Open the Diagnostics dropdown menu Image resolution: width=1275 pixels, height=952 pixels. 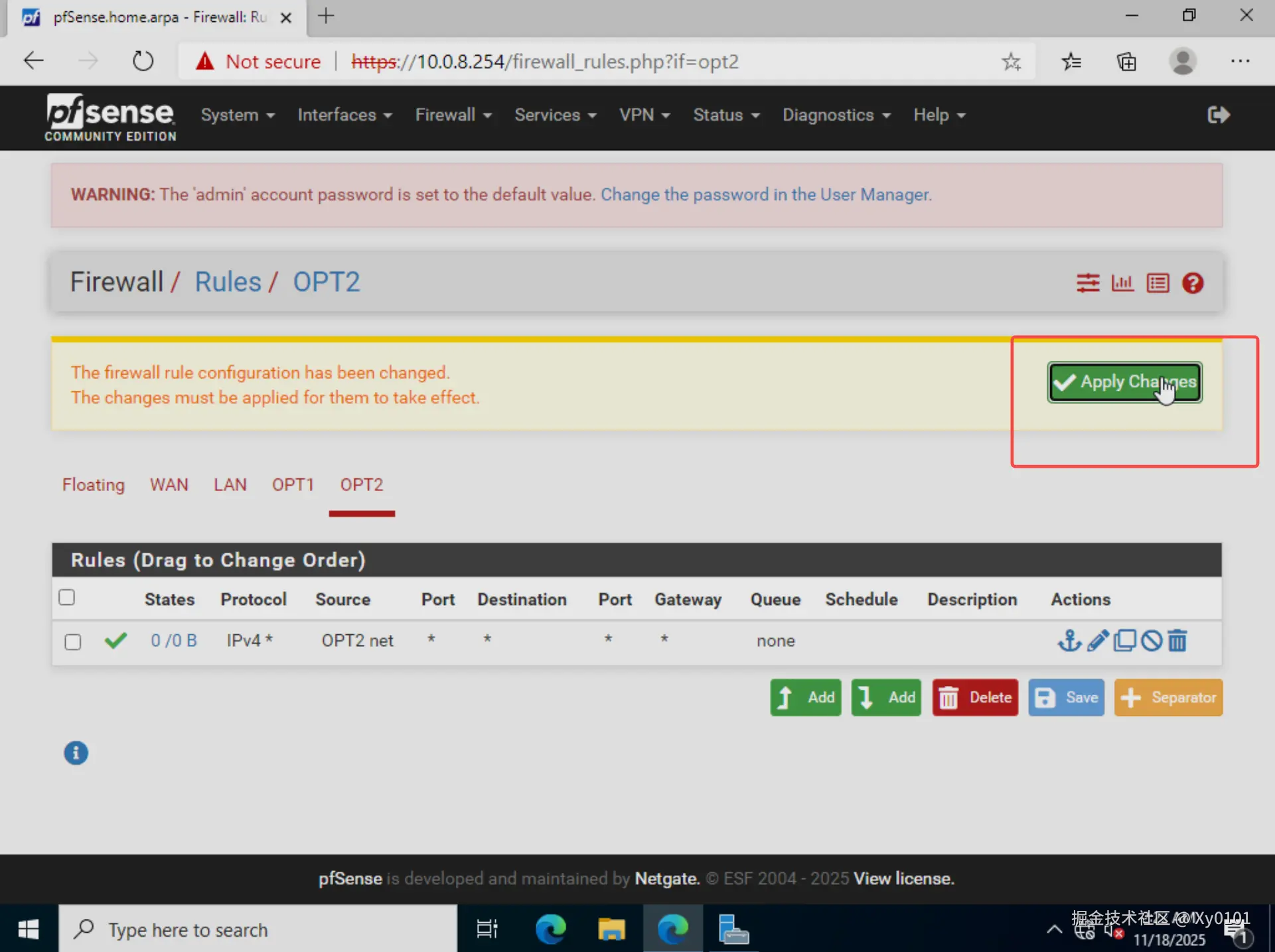pos(836,115)
